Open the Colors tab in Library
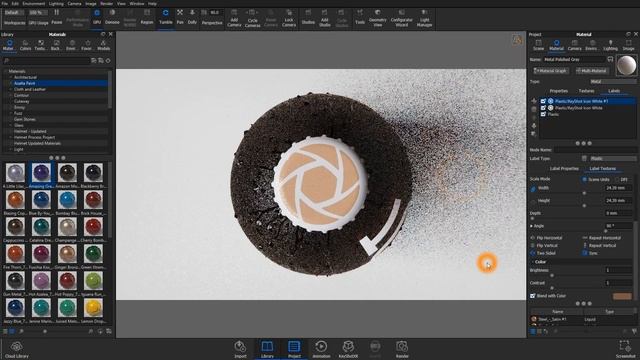This screenshot has height=360, width=640. point(25,45)
